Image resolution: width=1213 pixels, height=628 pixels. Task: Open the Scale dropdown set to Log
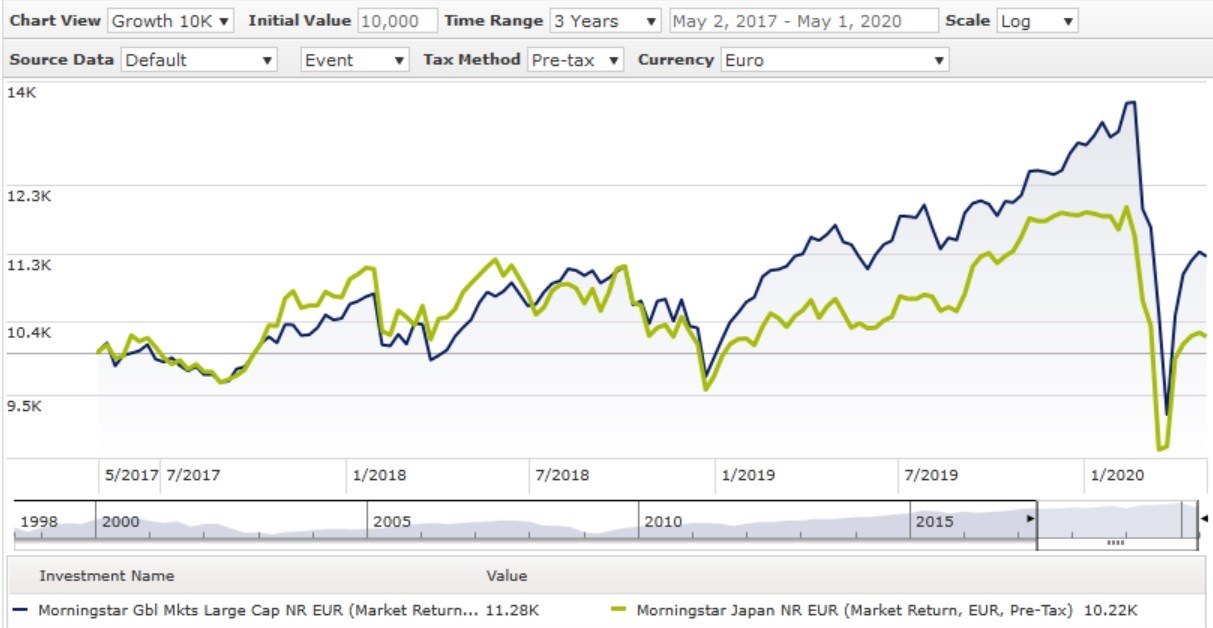[1037, 21]
